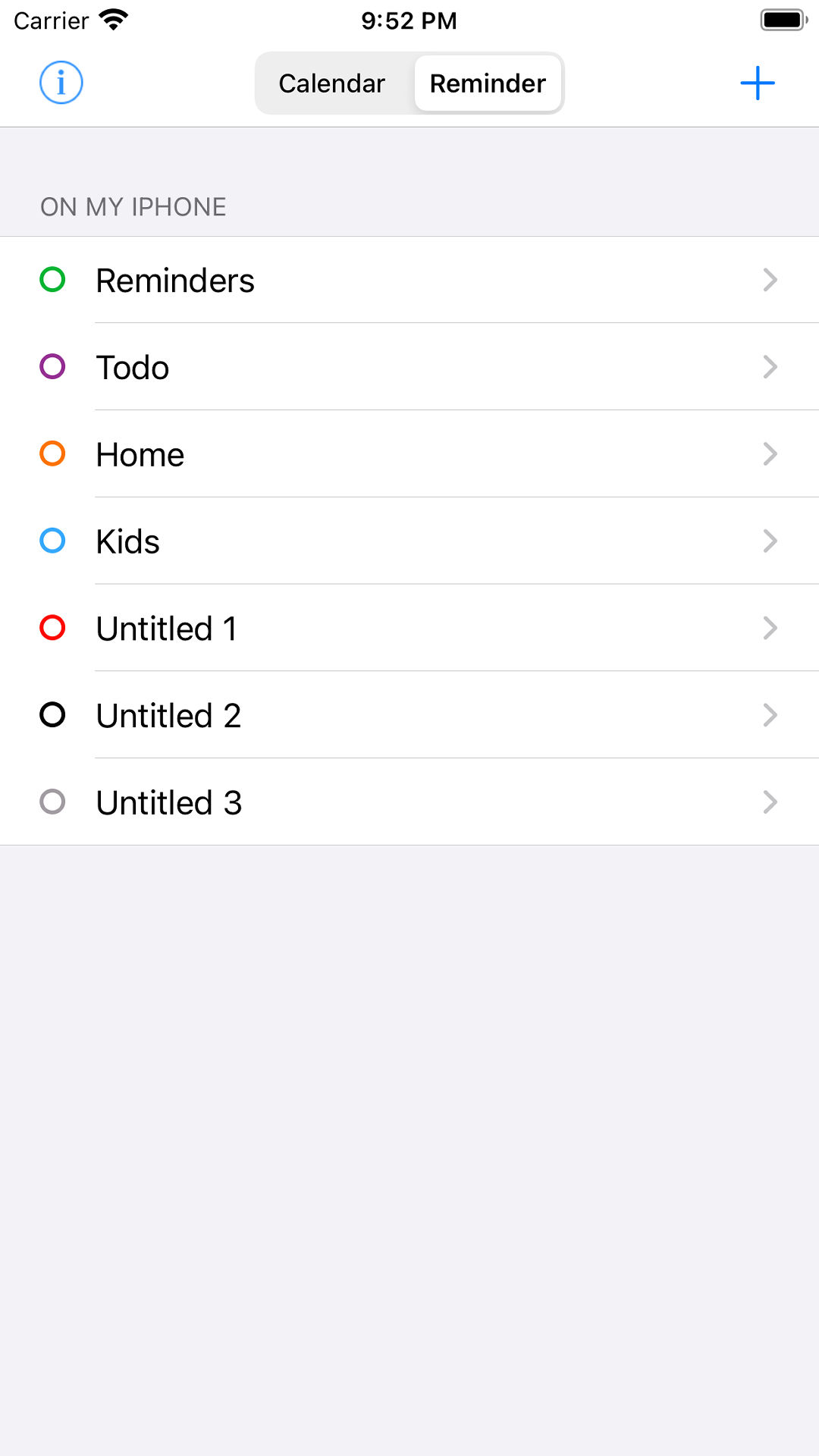
Task: Open the Kids list
Action: (x=128, y=541)
